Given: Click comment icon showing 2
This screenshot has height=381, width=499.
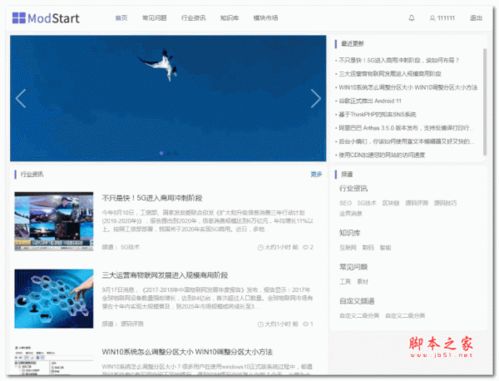Looking at the screenshot, I should click(305, 247).
